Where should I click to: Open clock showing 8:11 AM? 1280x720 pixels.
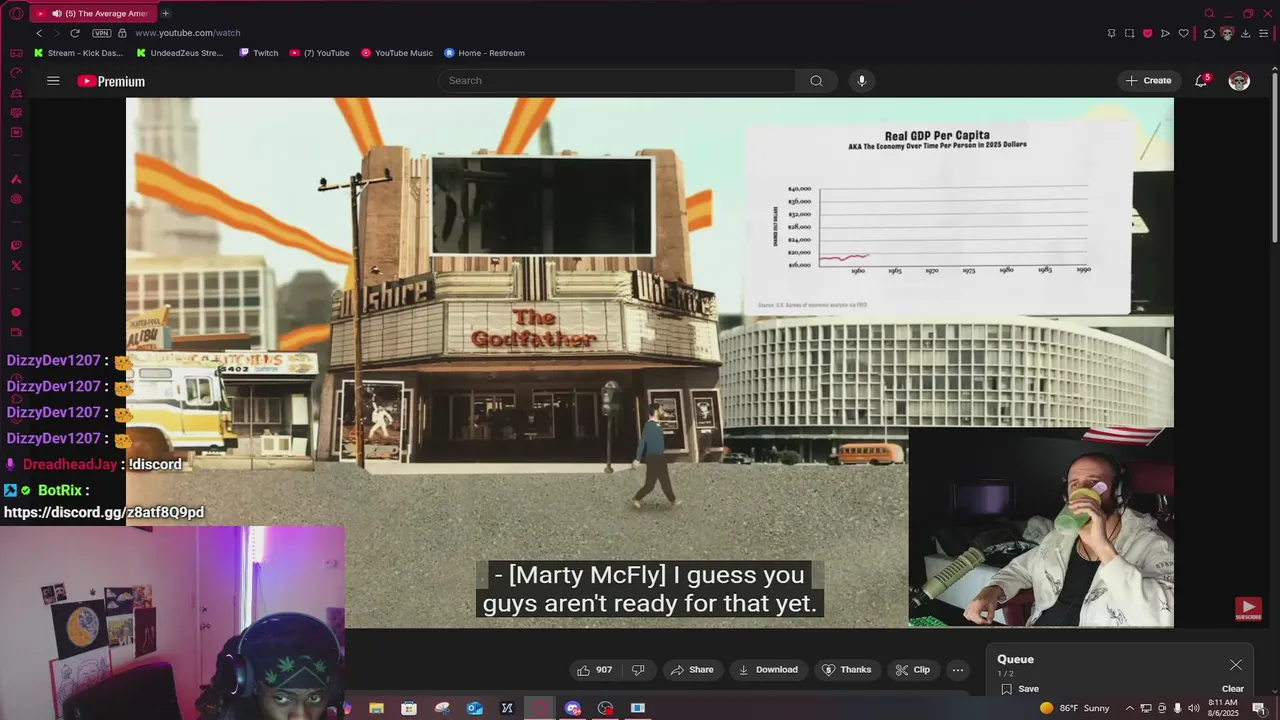click(1223, 708)
